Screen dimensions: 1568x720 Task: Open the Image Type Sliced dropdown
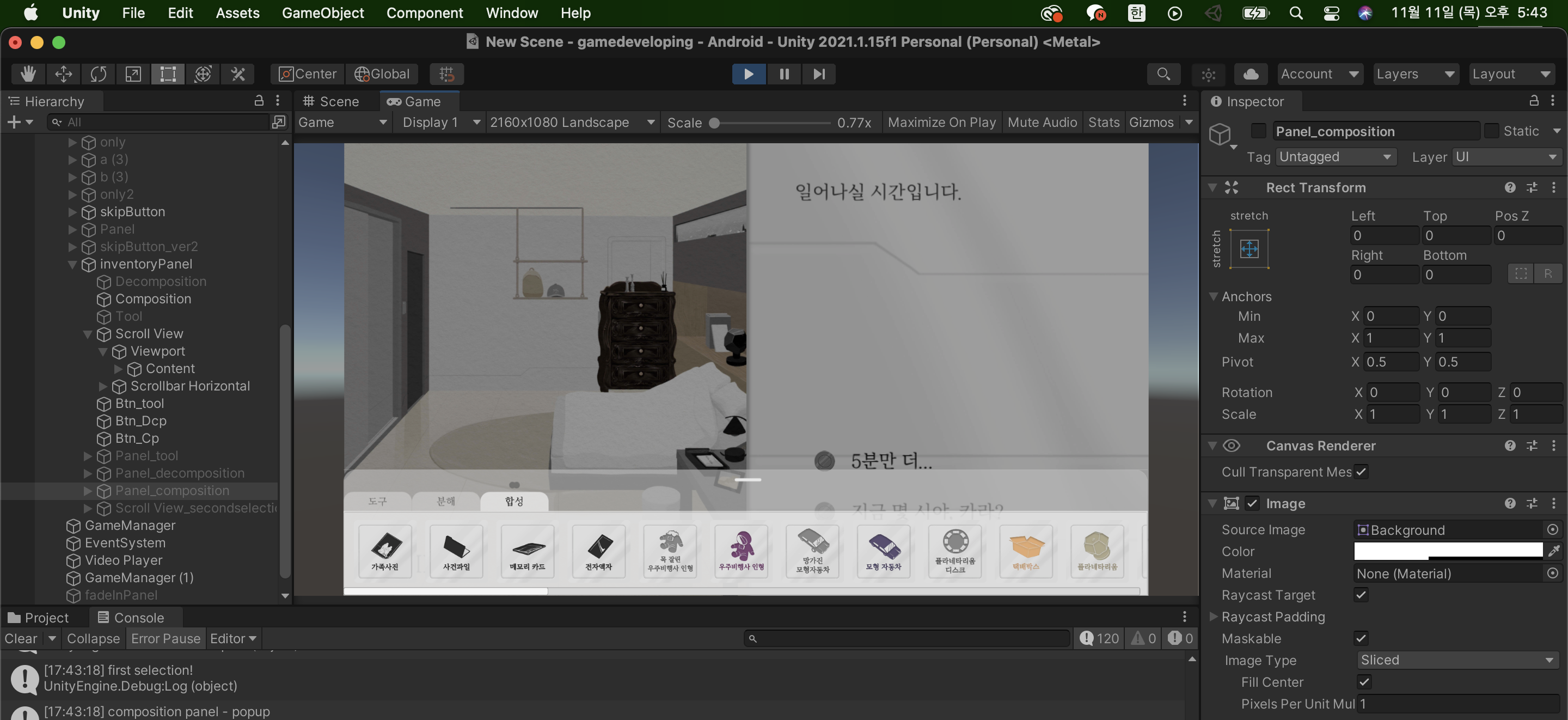(1457, 660)
